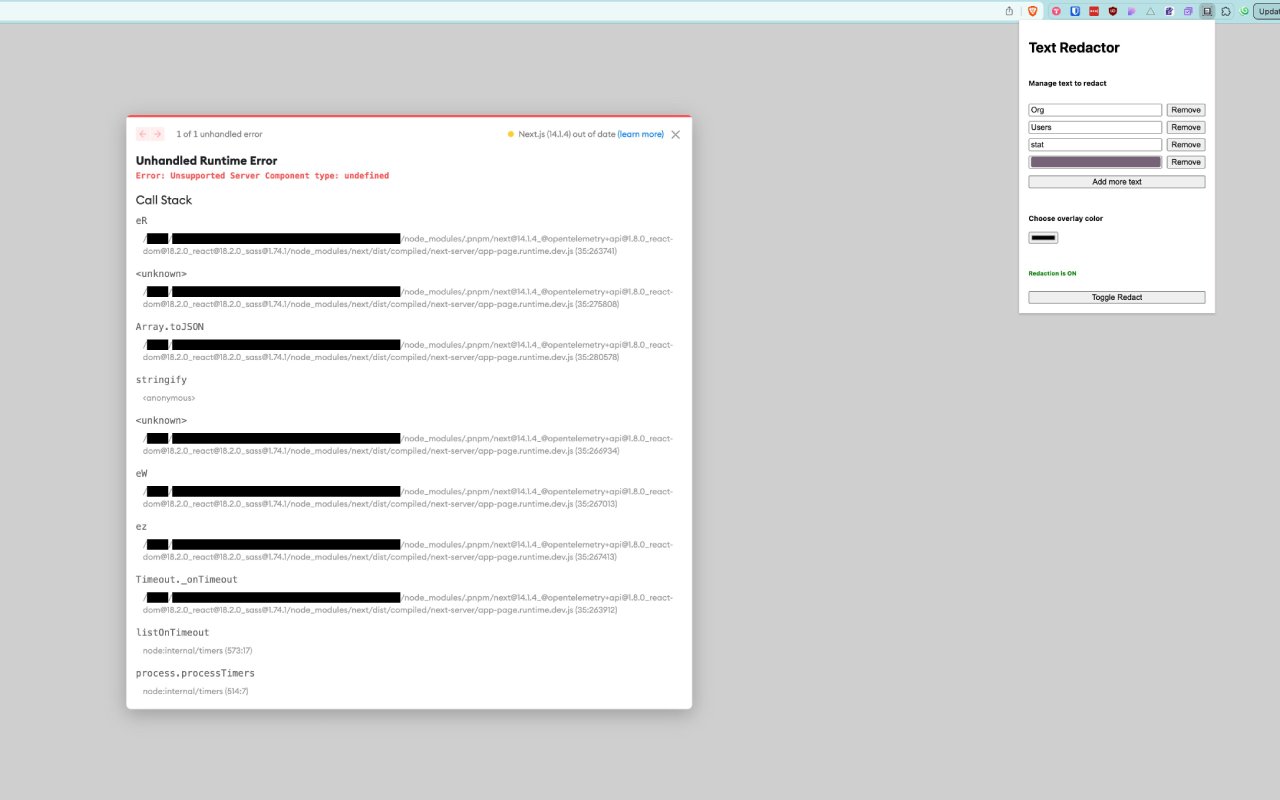Click the 'Redaction is ON' status text

1052,273
